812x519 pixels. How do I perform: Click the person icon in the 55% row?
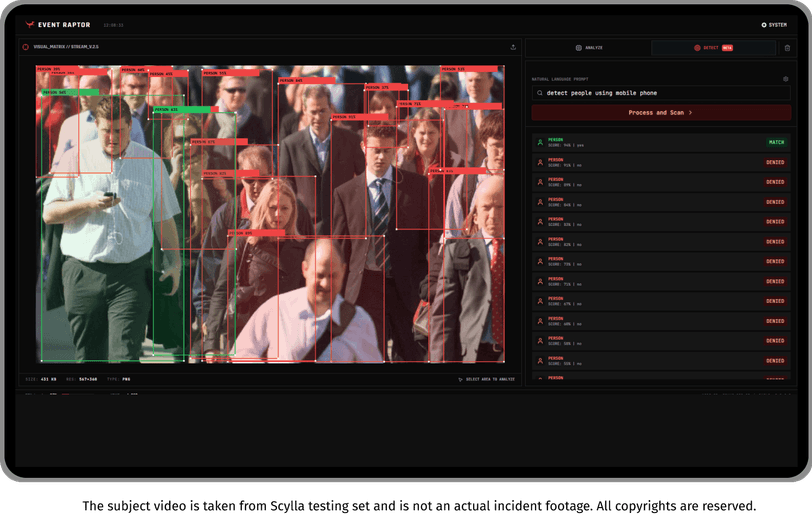540,361
